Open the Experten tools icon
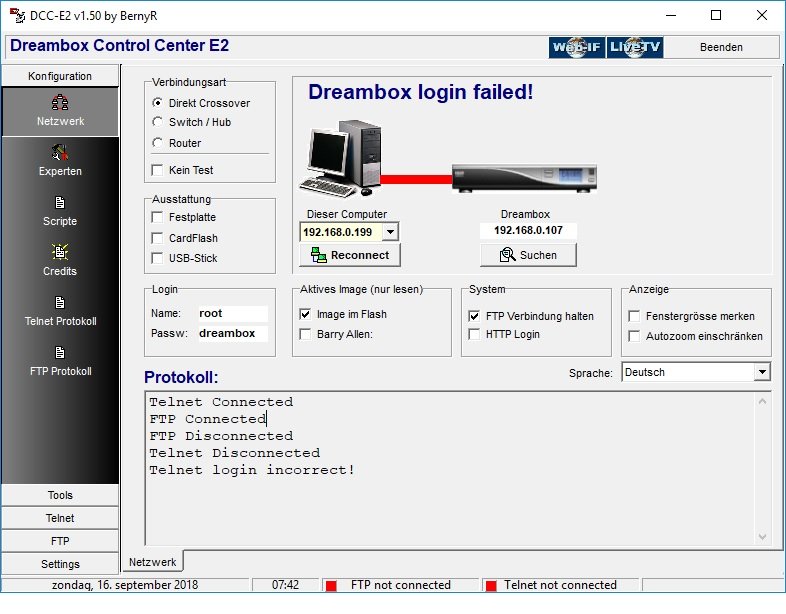This screenshot has width=786, height=614. pos(60,152)
